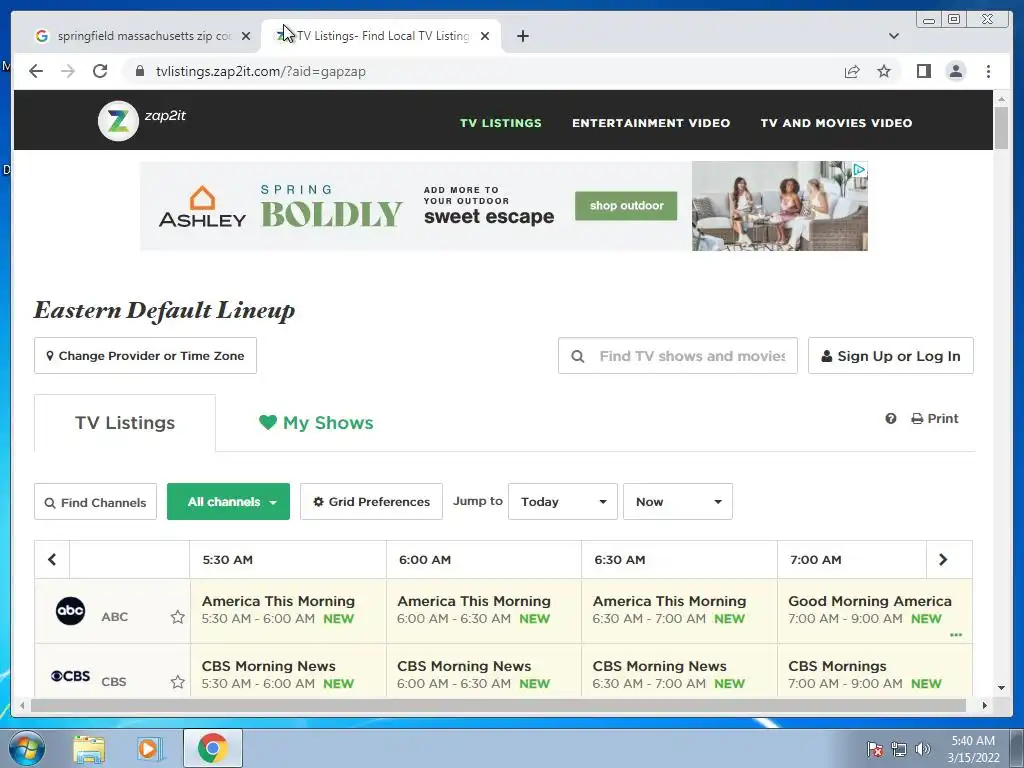Switch to My Shows tab
The image size is (1024, 768).
(316, 423)
